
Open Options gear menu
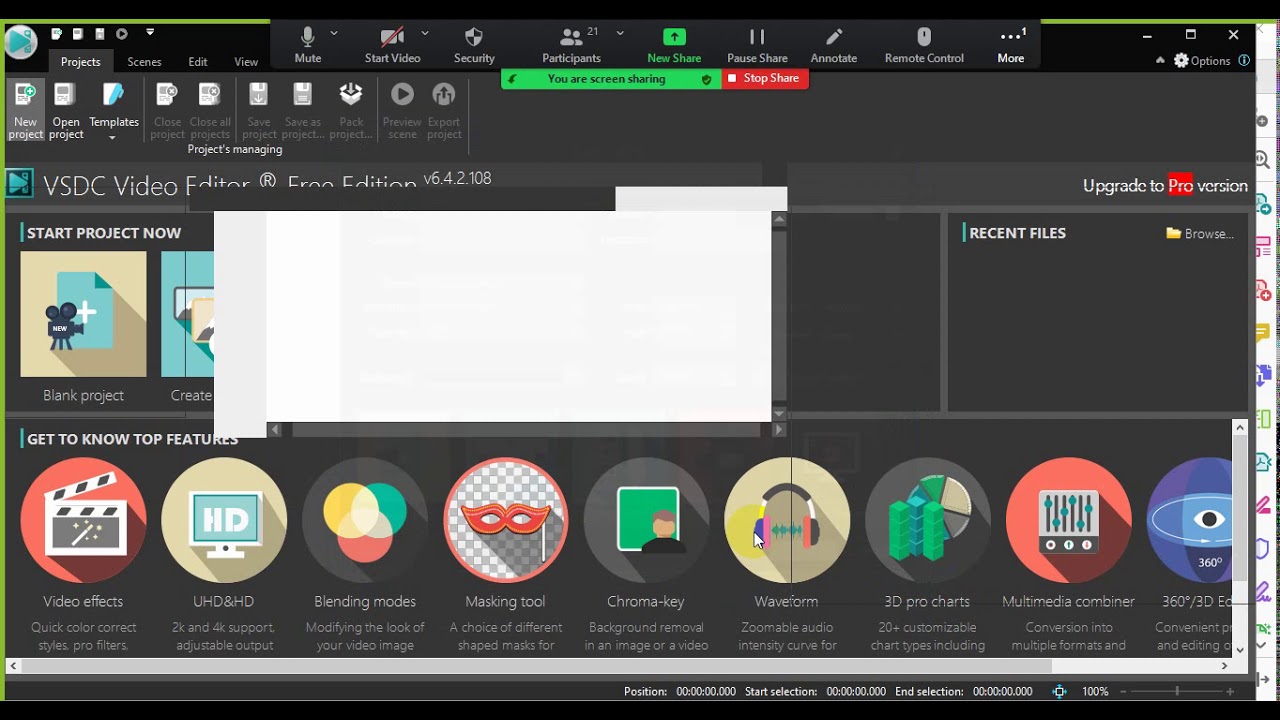[1202, 60]
